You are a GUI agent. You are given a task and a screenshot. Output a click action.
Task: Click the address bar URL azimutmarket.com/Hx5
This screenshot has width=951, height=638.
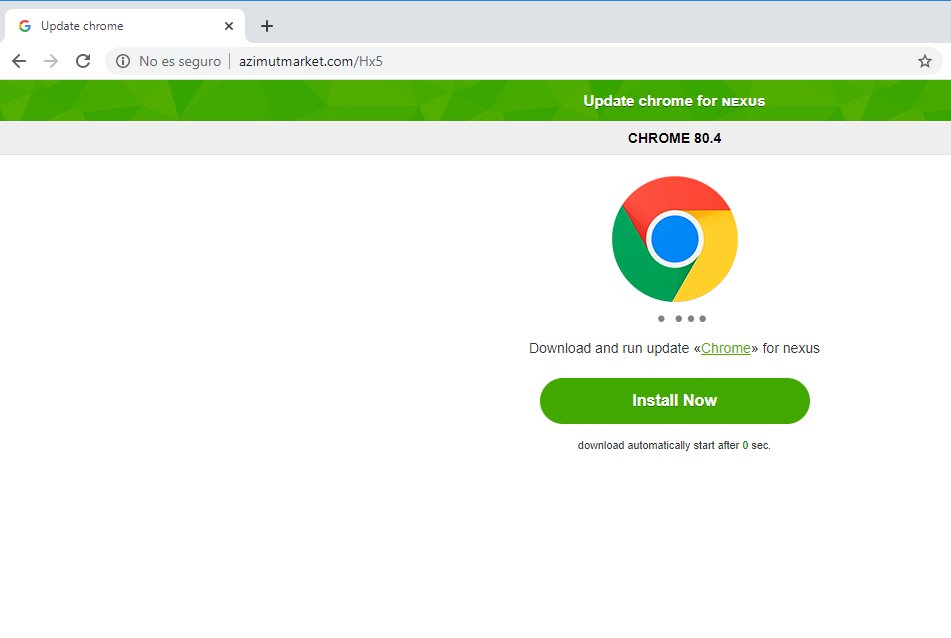(x=311, y=61)
